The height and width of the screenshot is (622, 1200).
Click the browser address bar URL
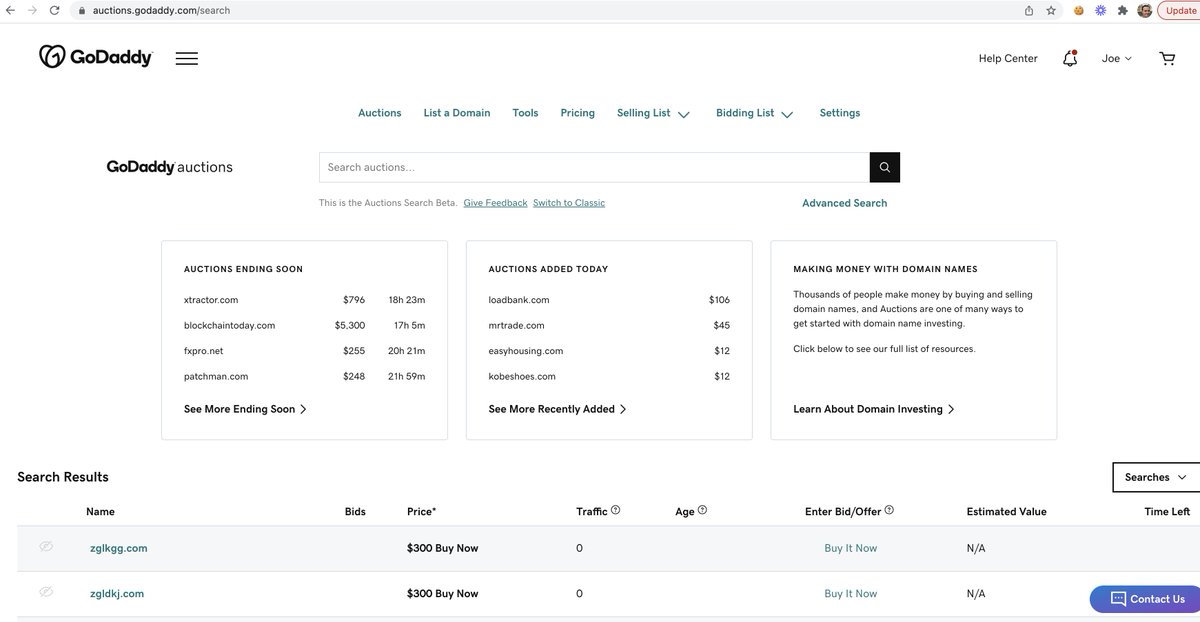pos(162,10)
